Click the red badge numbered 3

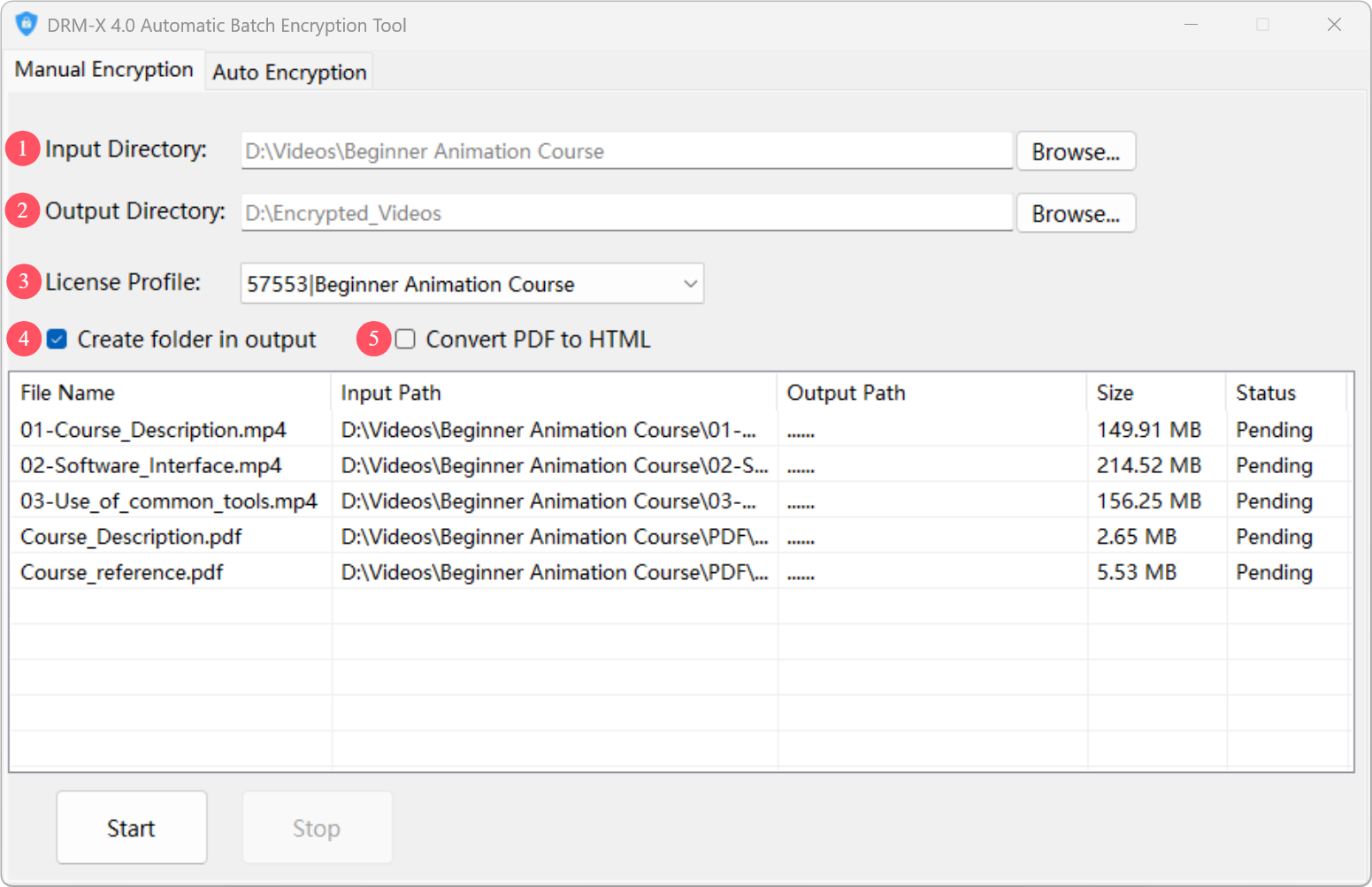[x=22, y=281]
